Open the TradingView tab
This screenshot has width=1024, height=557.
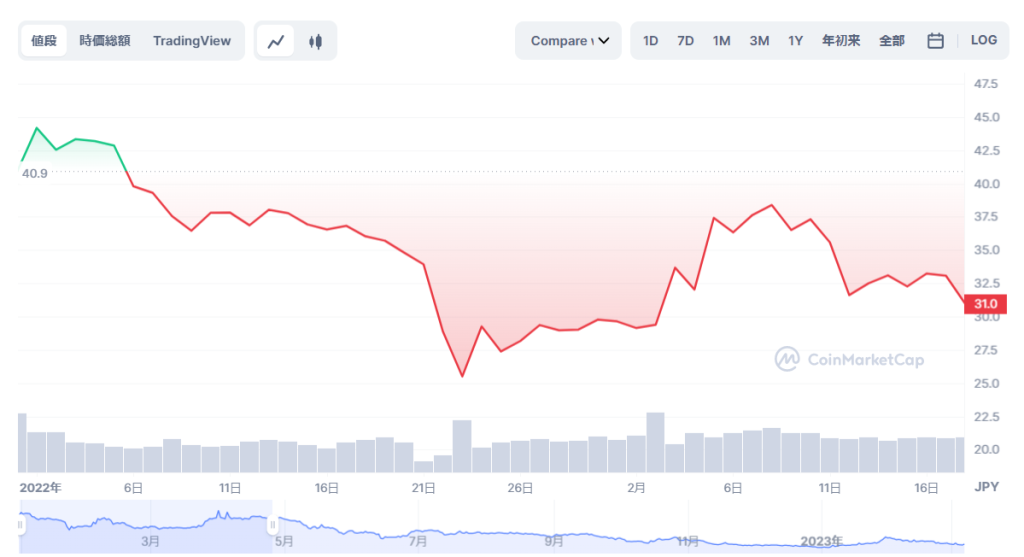(x=192, y=41)
